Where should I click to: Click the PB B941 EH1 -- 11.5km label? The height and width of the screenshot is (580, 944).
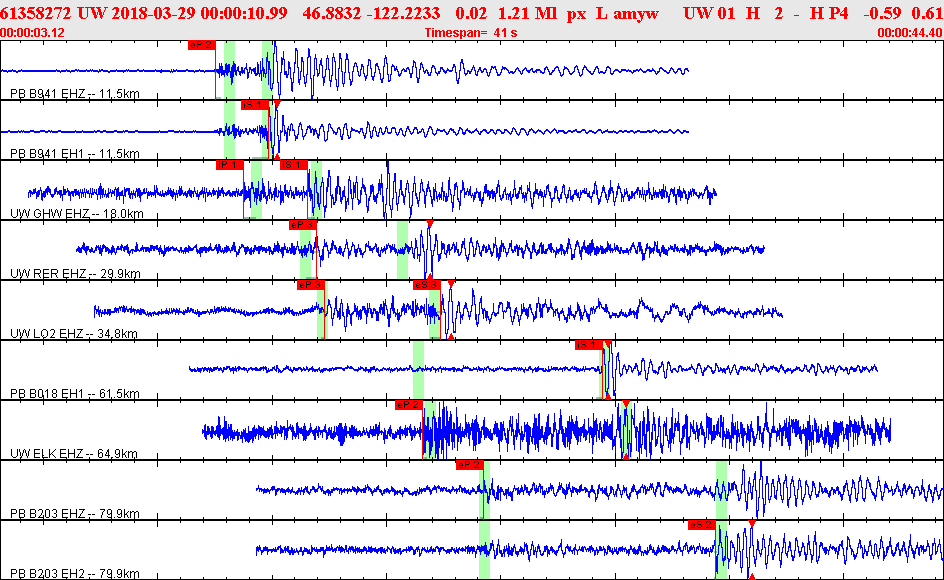click(75, 154)
